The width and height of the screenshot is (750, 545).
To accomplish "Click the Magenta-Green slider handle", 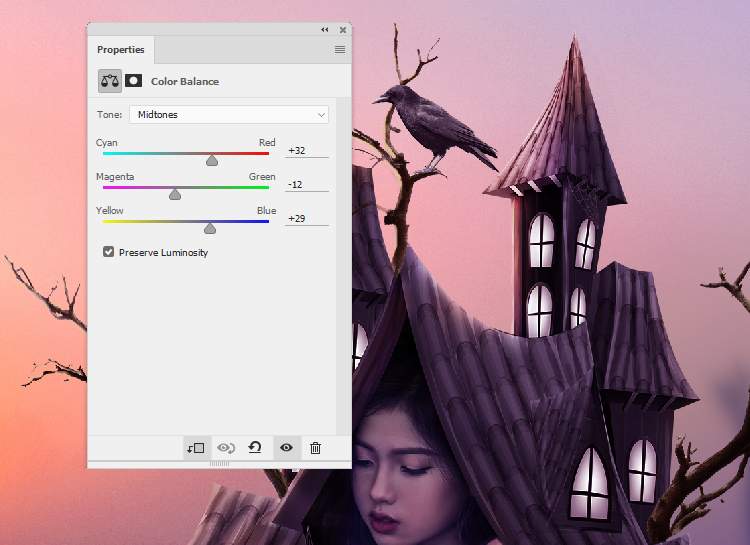I will pos(175,194).
